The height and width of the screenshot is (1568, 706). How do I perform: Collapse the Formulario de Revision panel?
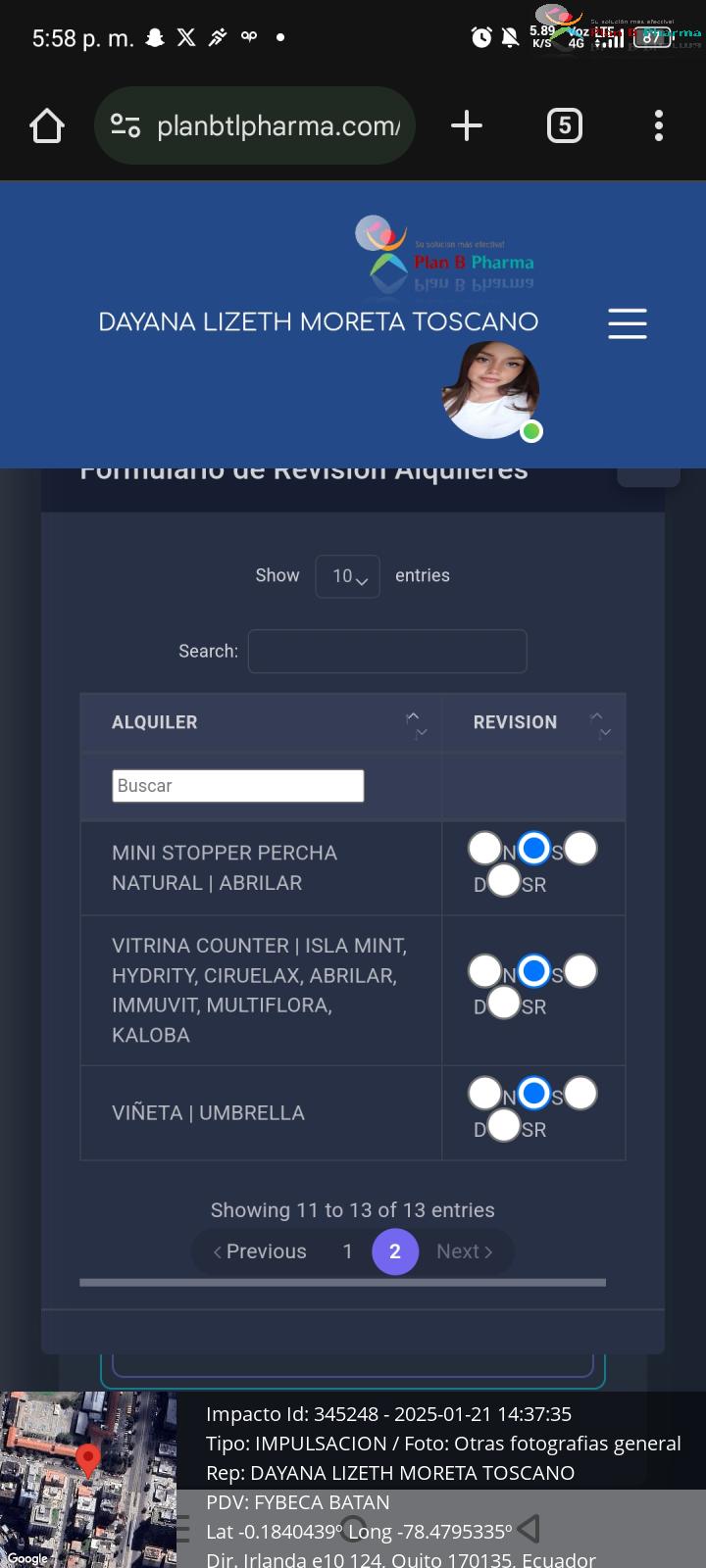click(x=648, y=476)
